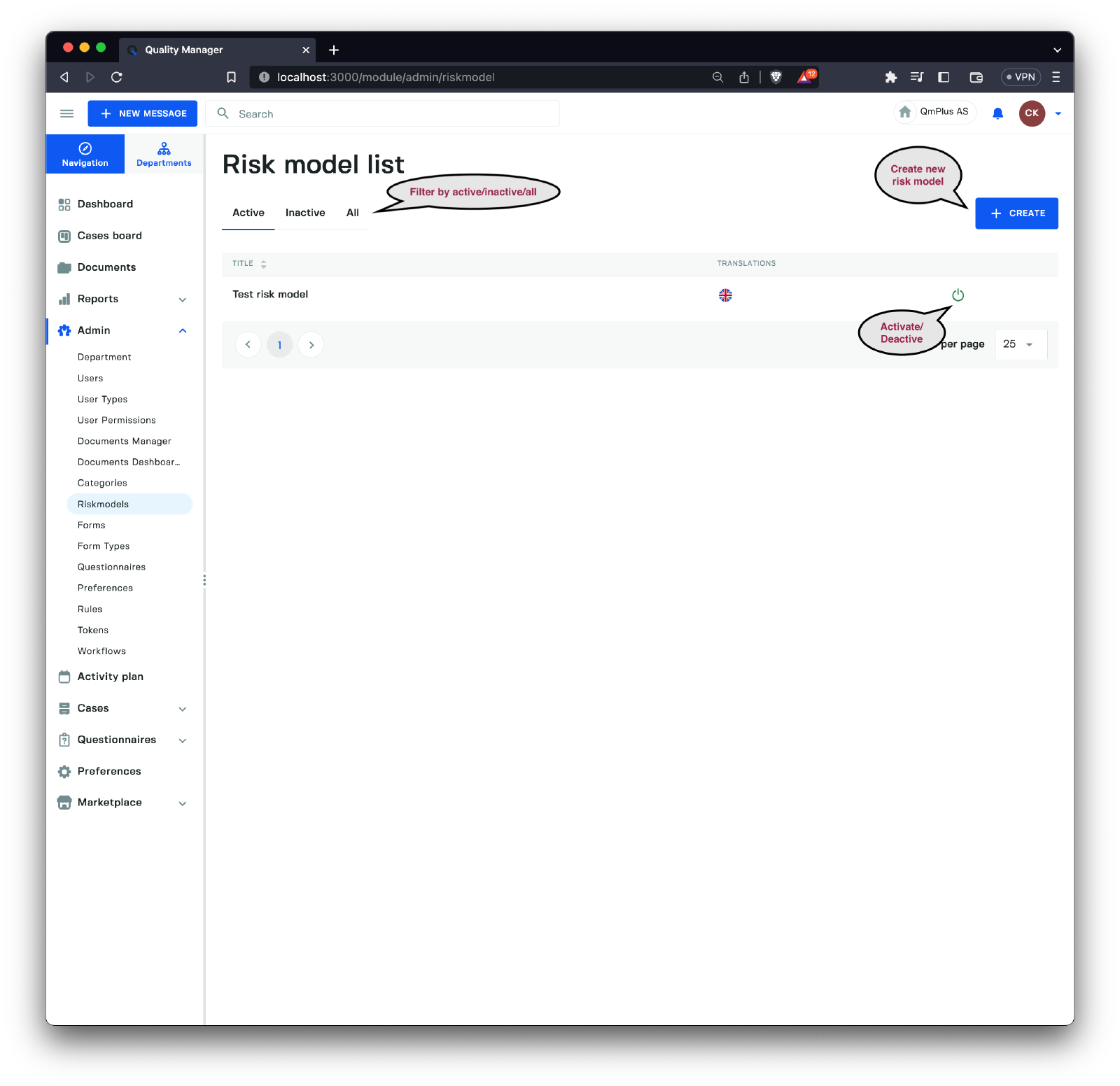Open the Departments tree panel
The image size is (1120, 1086).
pyautogui.click(x=164, y=154)
